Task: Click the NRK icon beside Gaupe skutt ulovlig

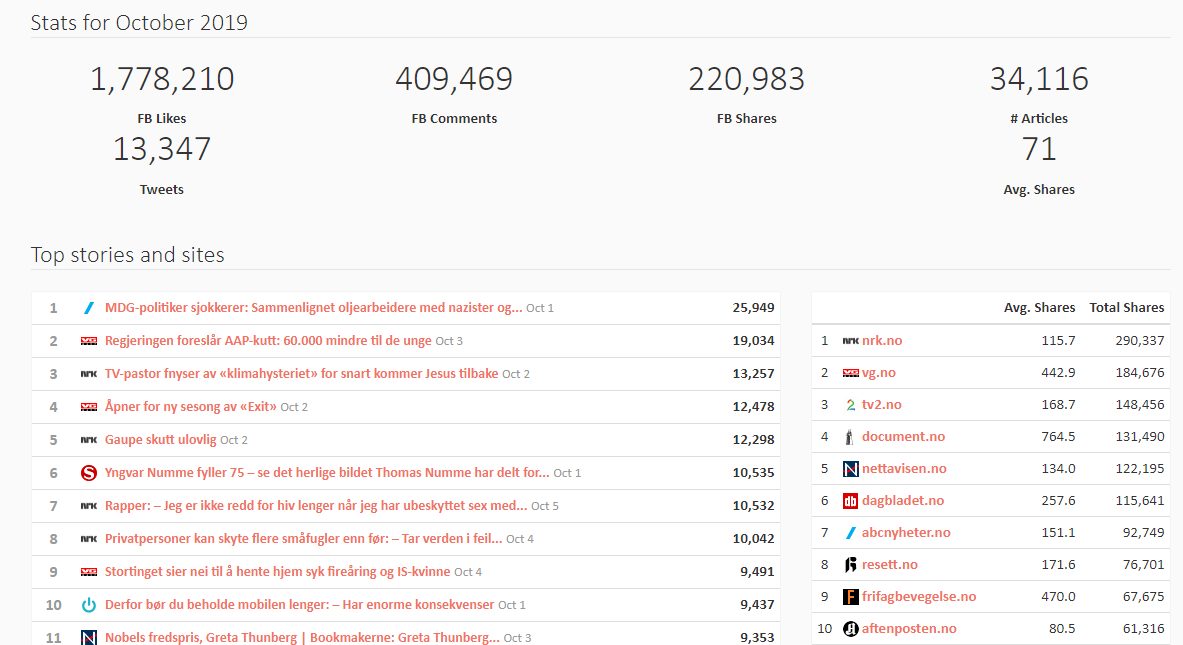Action: click(88, 440)
